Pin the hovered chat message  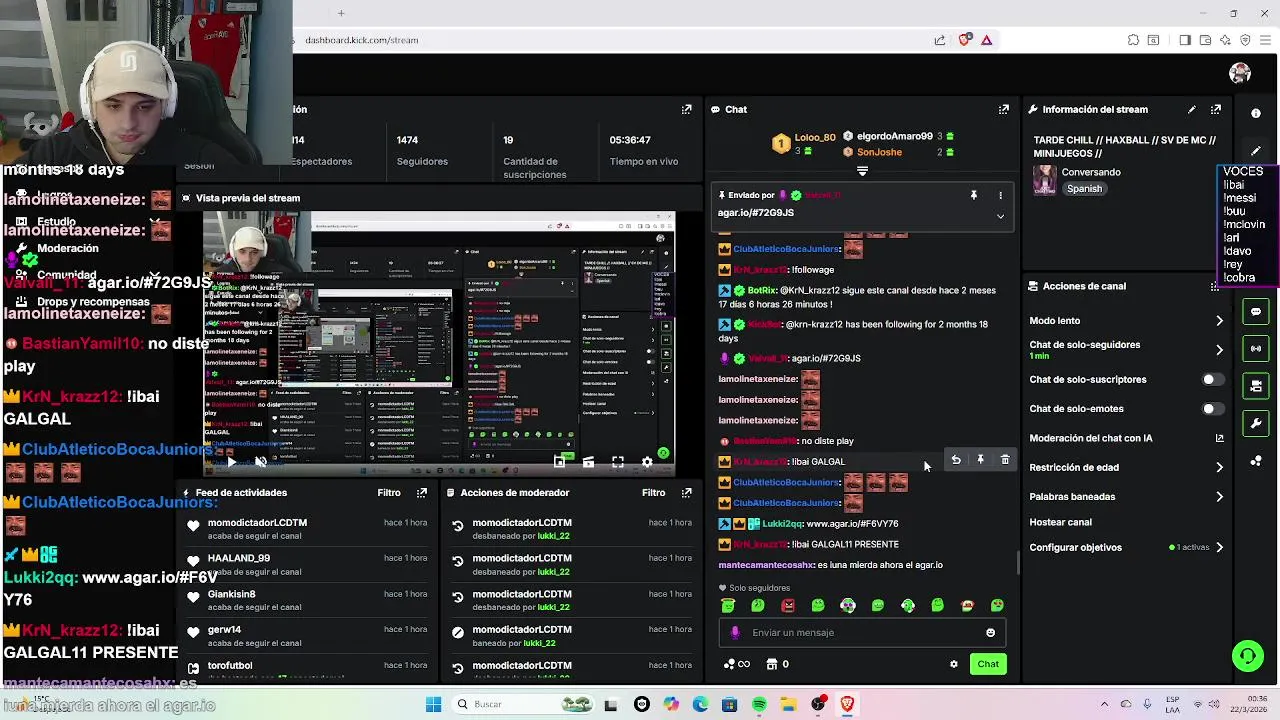coord(980,460)
